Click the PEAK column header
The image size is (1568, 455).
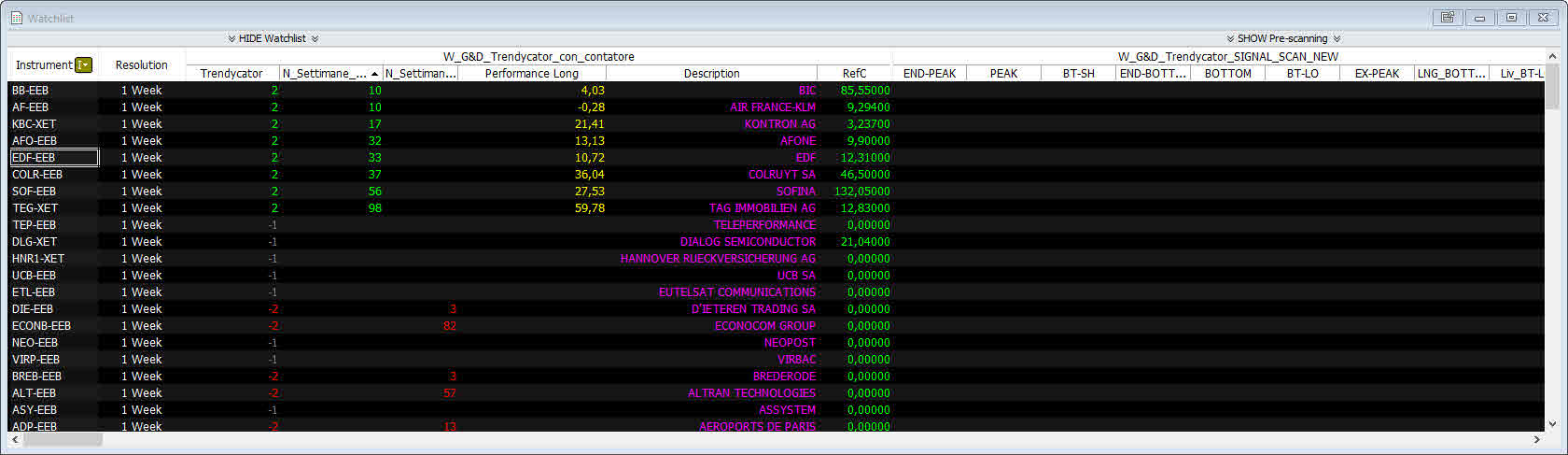pyautogui.click(x=1004, y=74)
